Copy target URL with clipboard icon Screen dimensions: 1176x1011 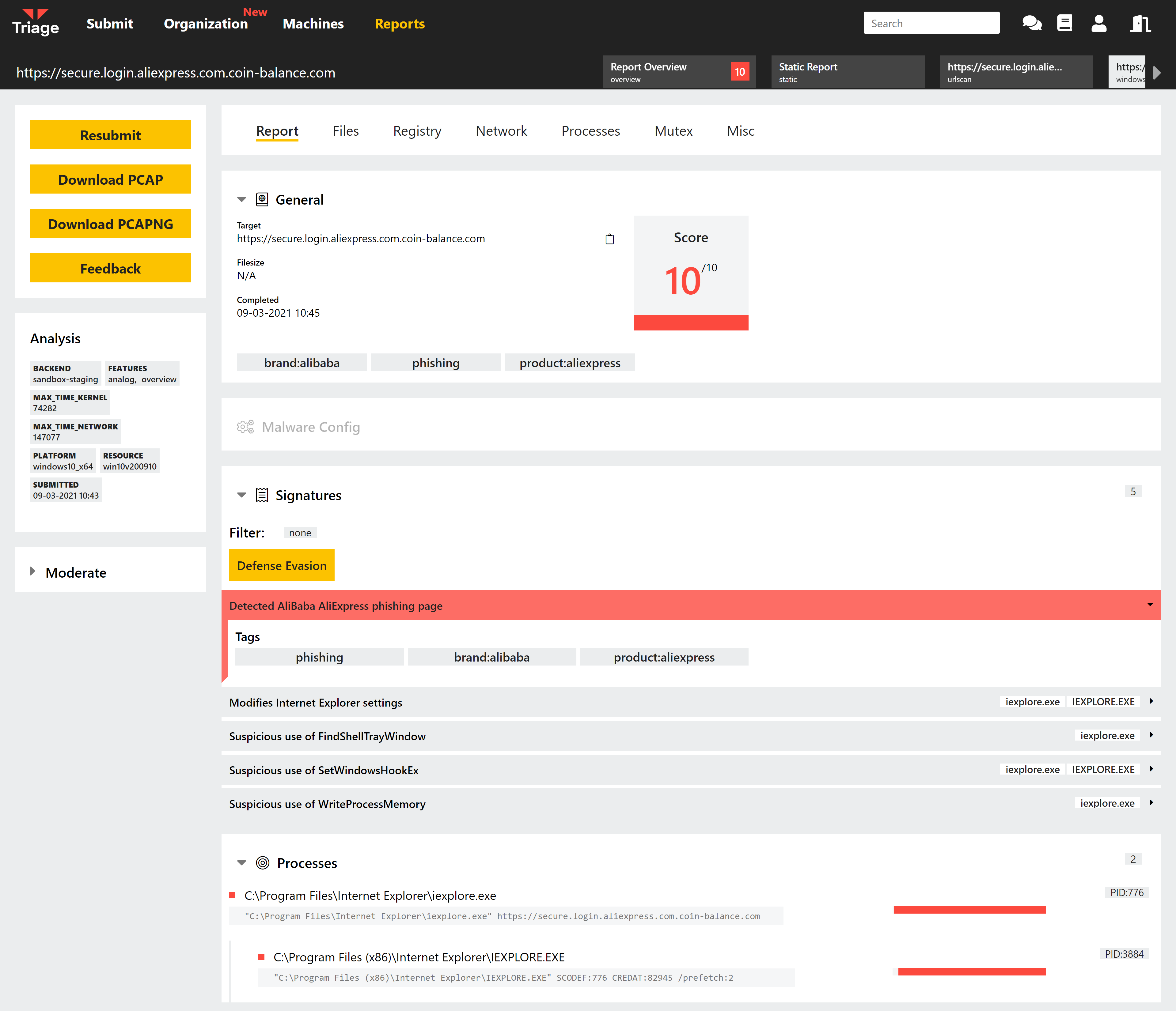tap(609, 239)
